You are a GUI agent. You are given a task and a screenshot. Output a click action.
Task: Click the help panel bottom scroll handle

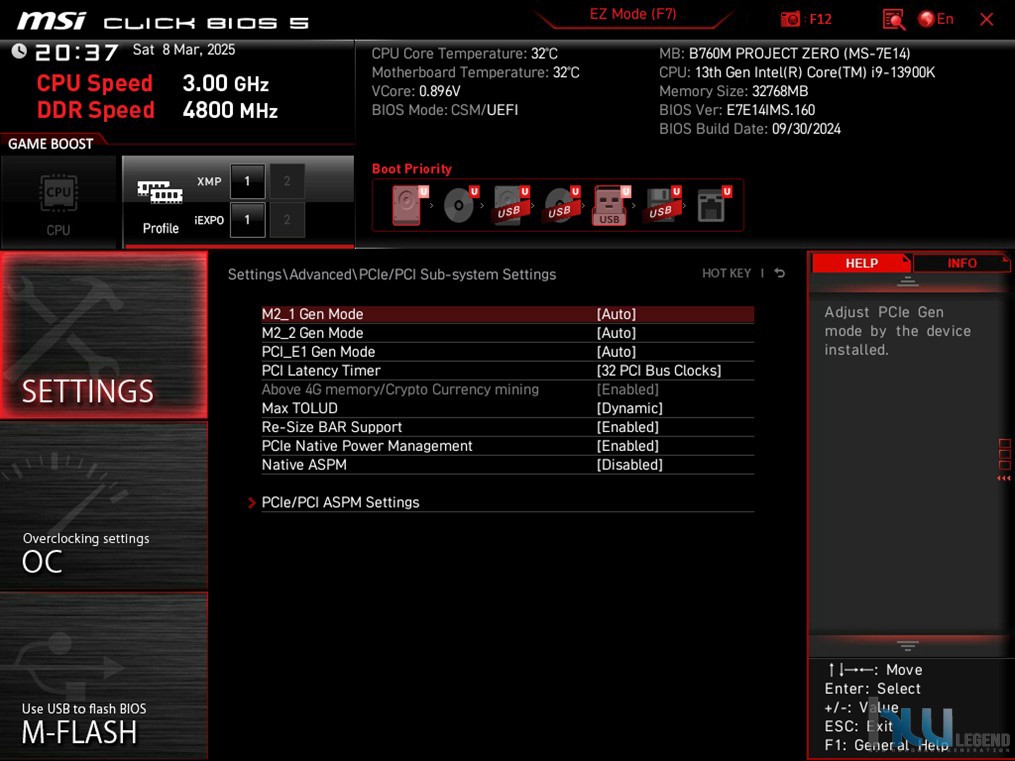tap(908, 646)
